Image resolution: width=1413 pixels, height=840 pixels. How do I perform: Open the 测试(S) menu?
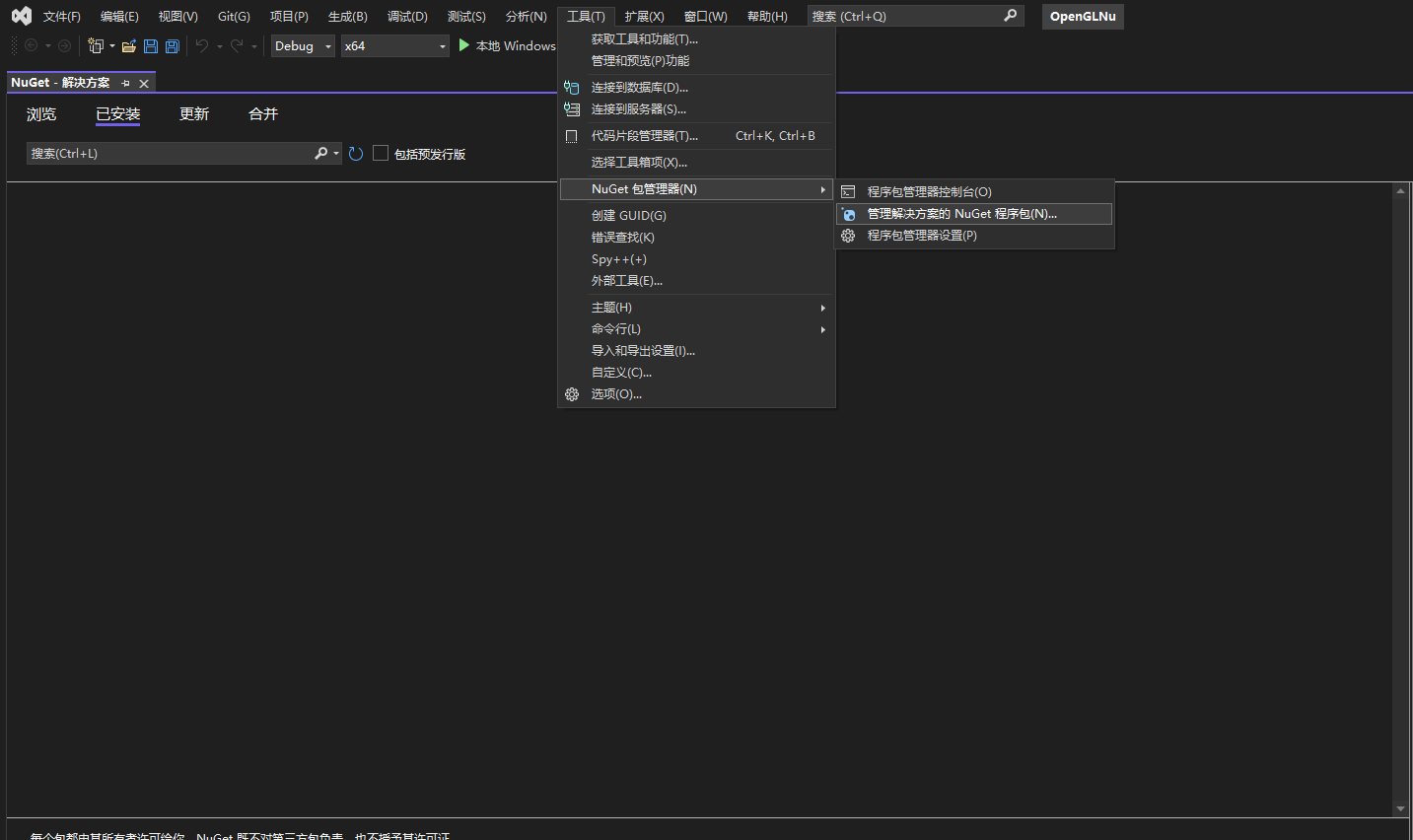click(466, 17)
